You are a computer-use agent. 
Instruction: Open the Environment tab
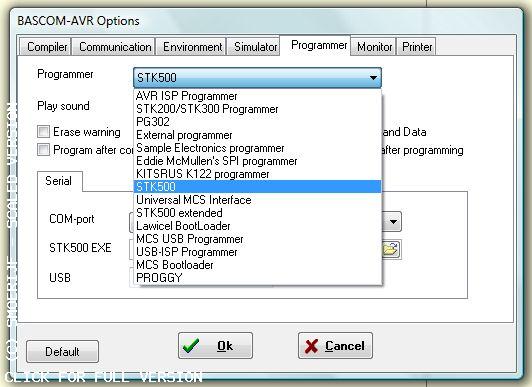click(x=192, y=47)
